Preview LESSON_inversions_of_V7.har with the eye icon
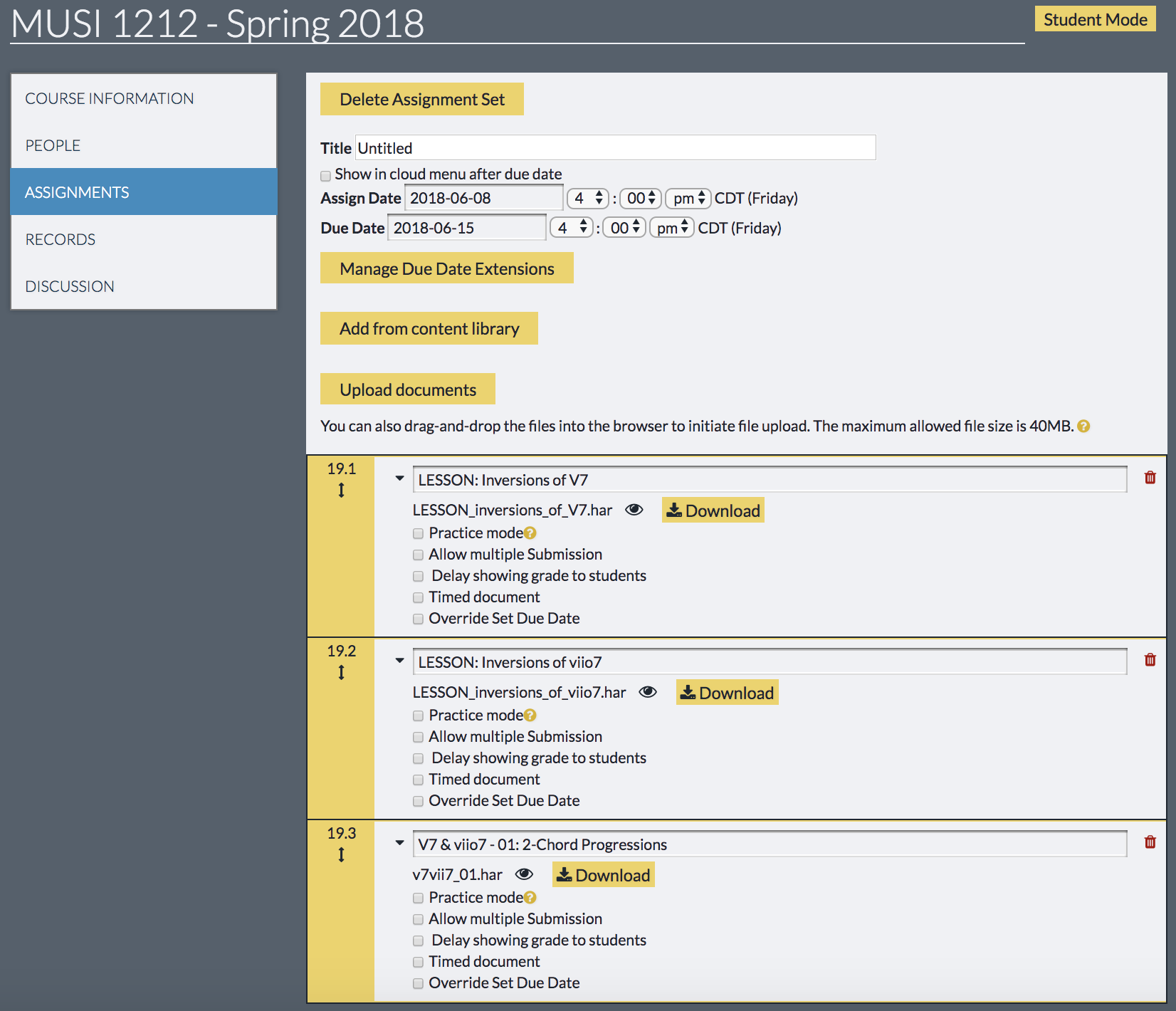Screen dimensions: 1176x1011 point(634,510)
